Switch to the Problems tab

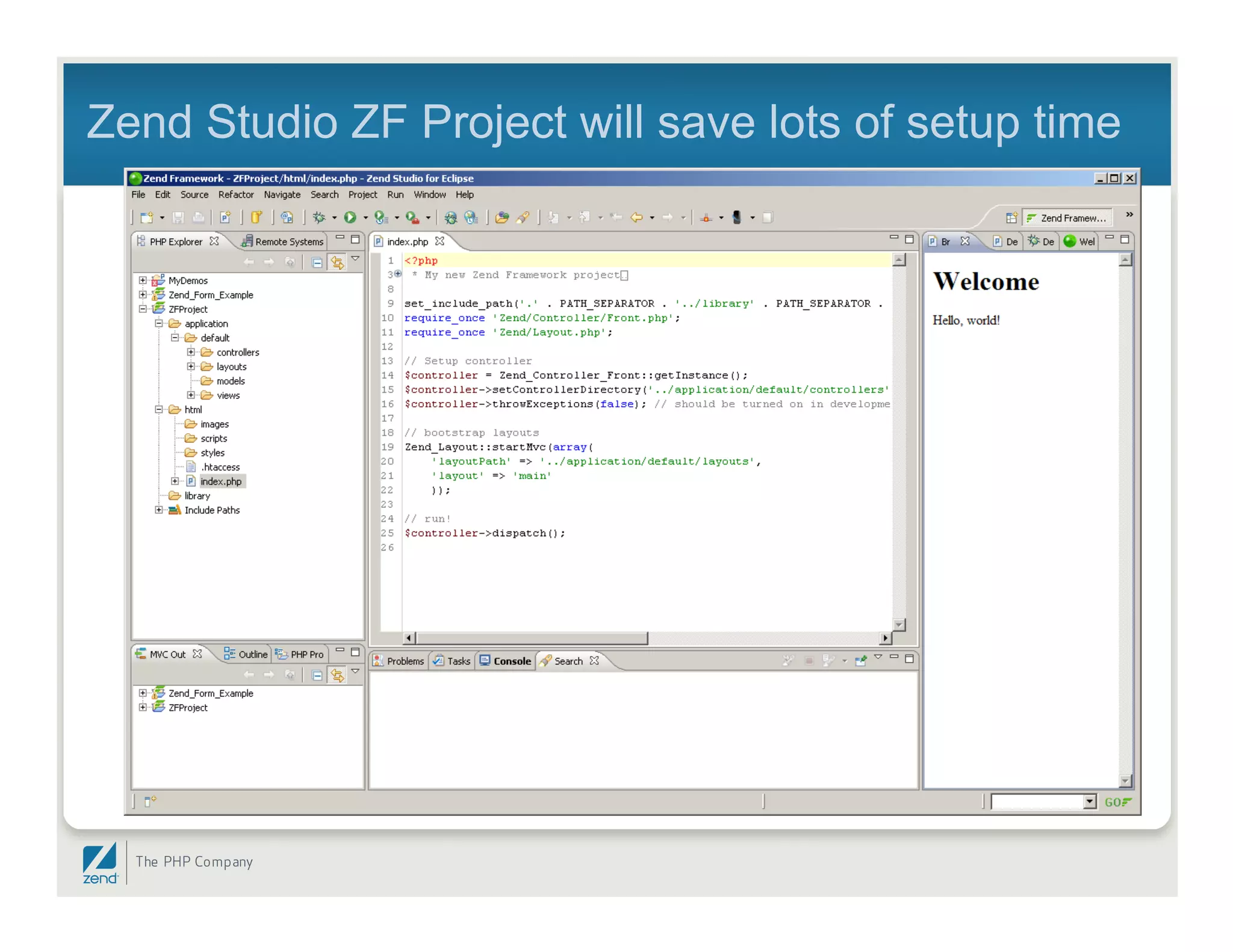(398, 661)
